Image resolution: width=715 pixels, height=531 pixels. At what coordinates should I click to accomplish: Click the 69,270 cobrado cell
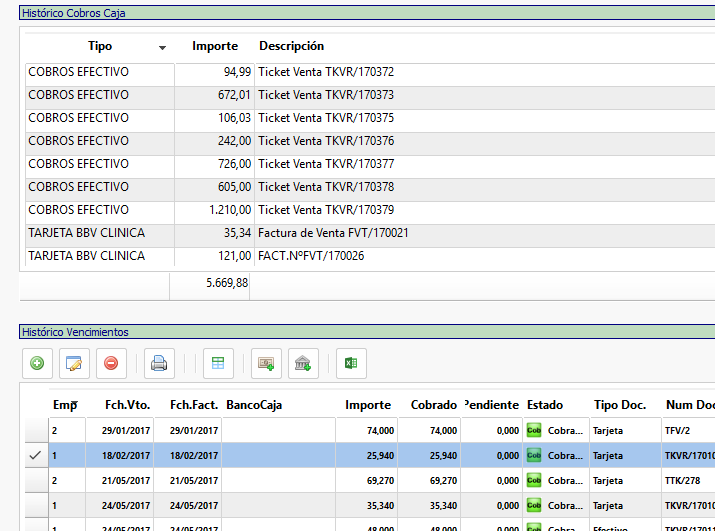click(429, 481)
